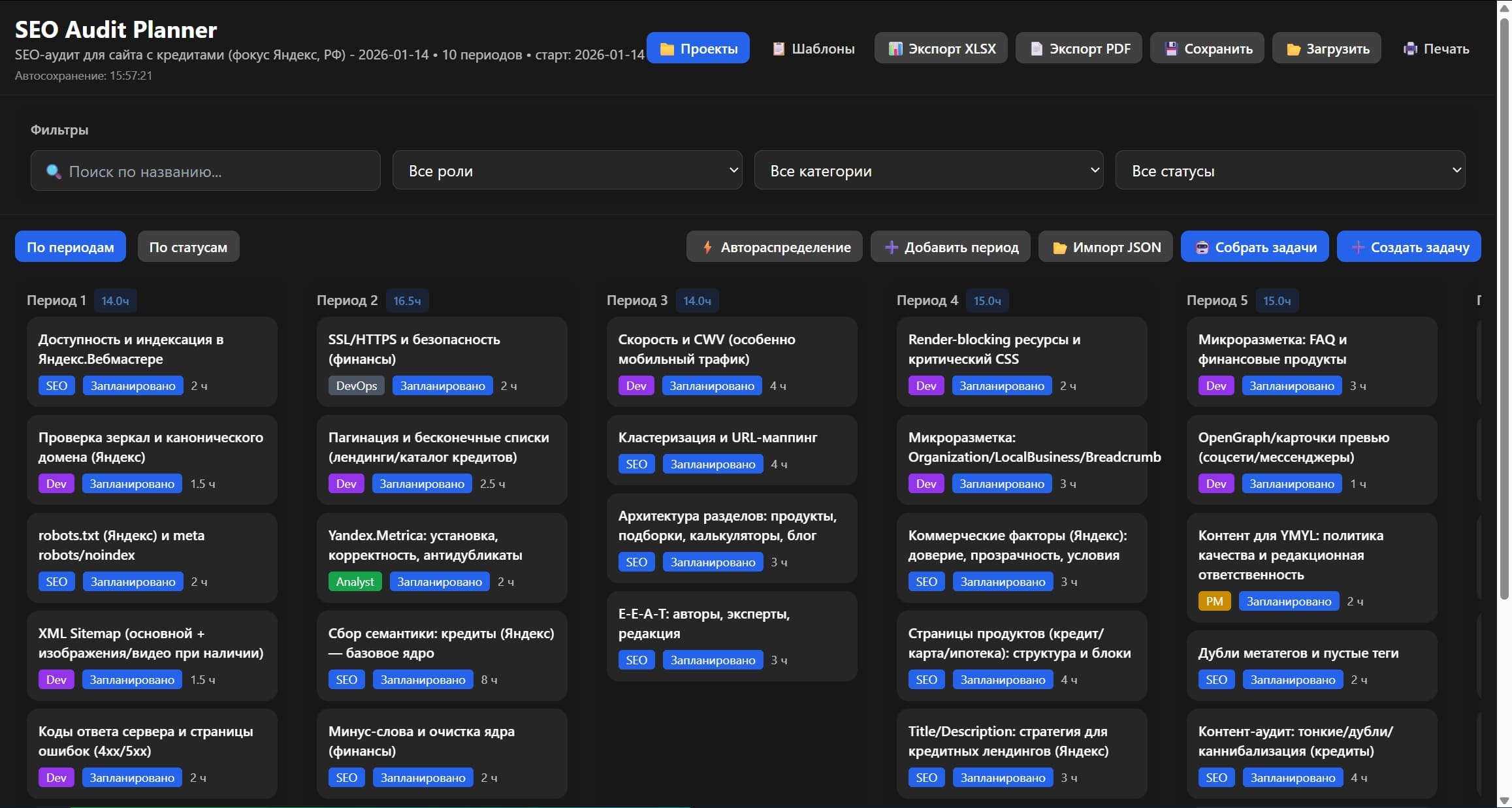Open Шаблоны using the template icon
This screenshot has height=808, width=1512.
(x=779, y=48)
